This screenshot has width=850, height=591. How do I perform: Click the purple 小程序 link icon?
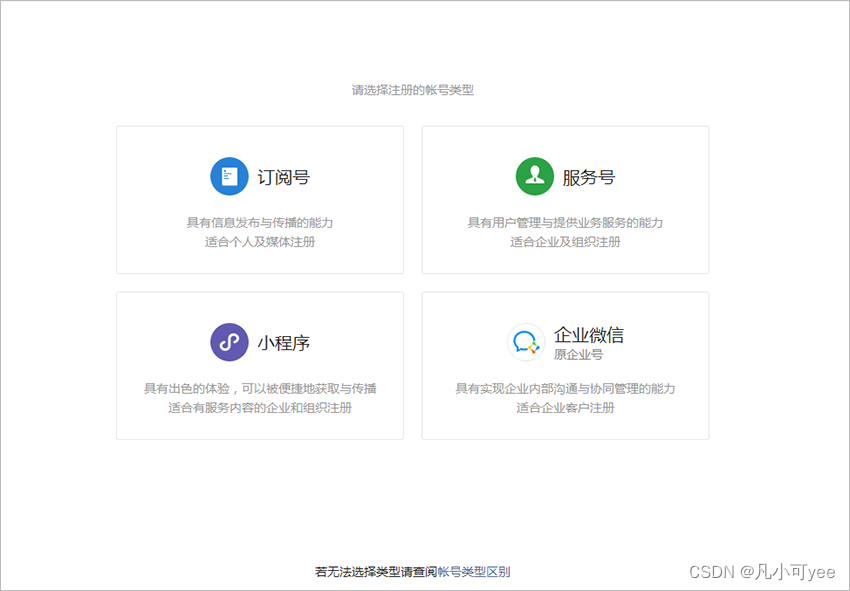pos(229,342)
